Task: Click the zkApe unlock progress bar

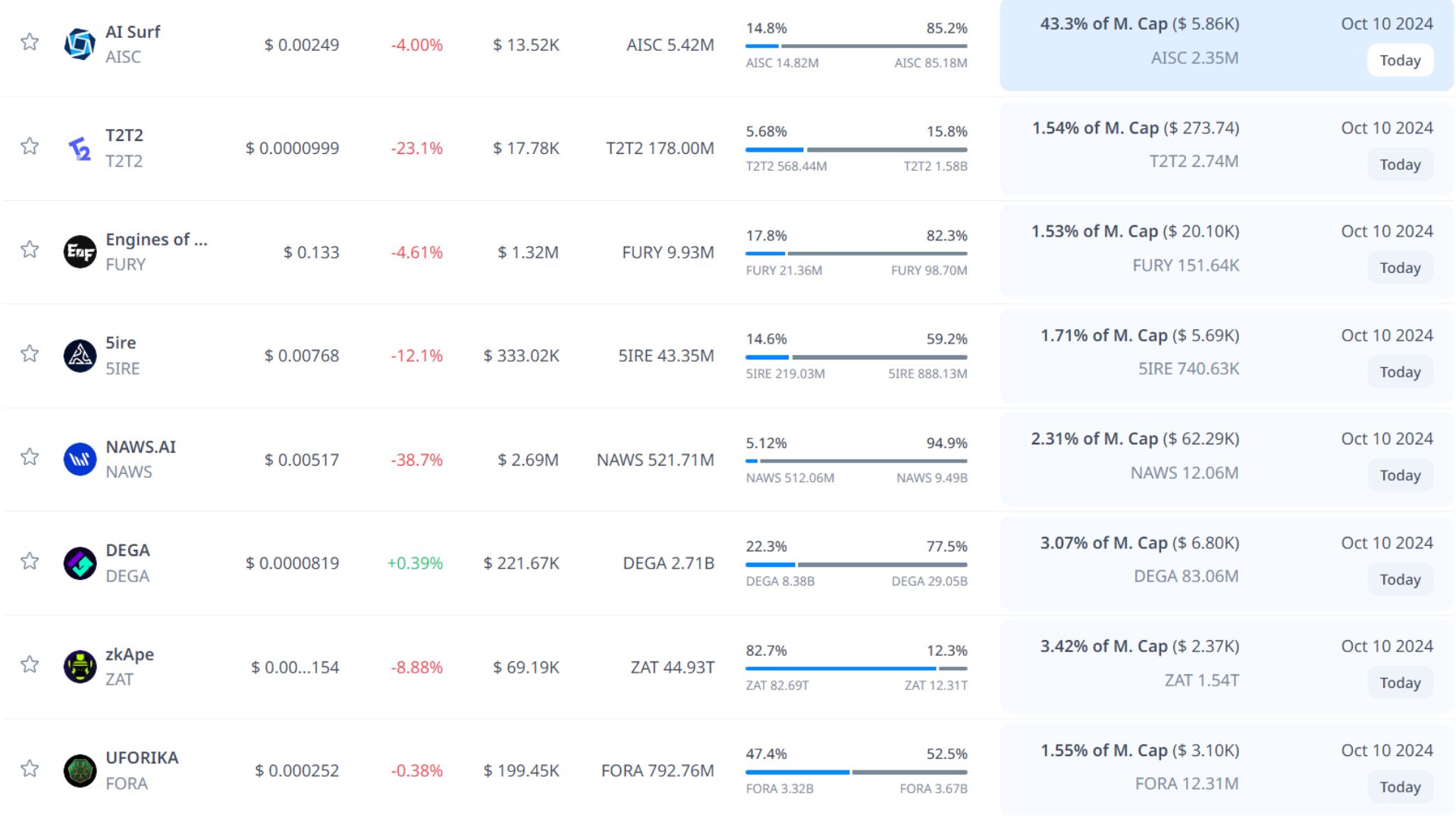Action: [x=856, y=668]
